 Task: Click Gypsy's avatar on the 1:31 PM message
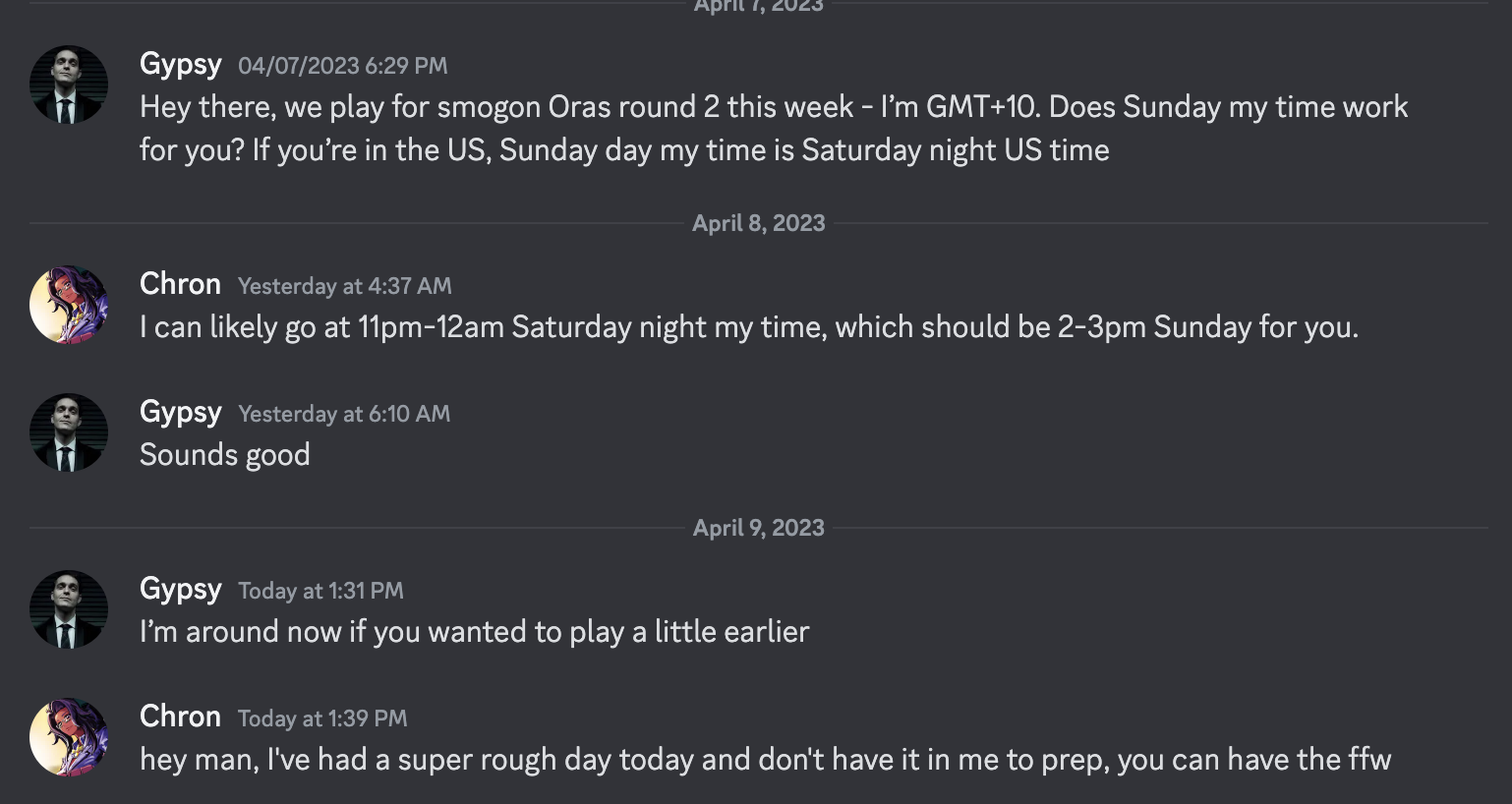(69, 609)
